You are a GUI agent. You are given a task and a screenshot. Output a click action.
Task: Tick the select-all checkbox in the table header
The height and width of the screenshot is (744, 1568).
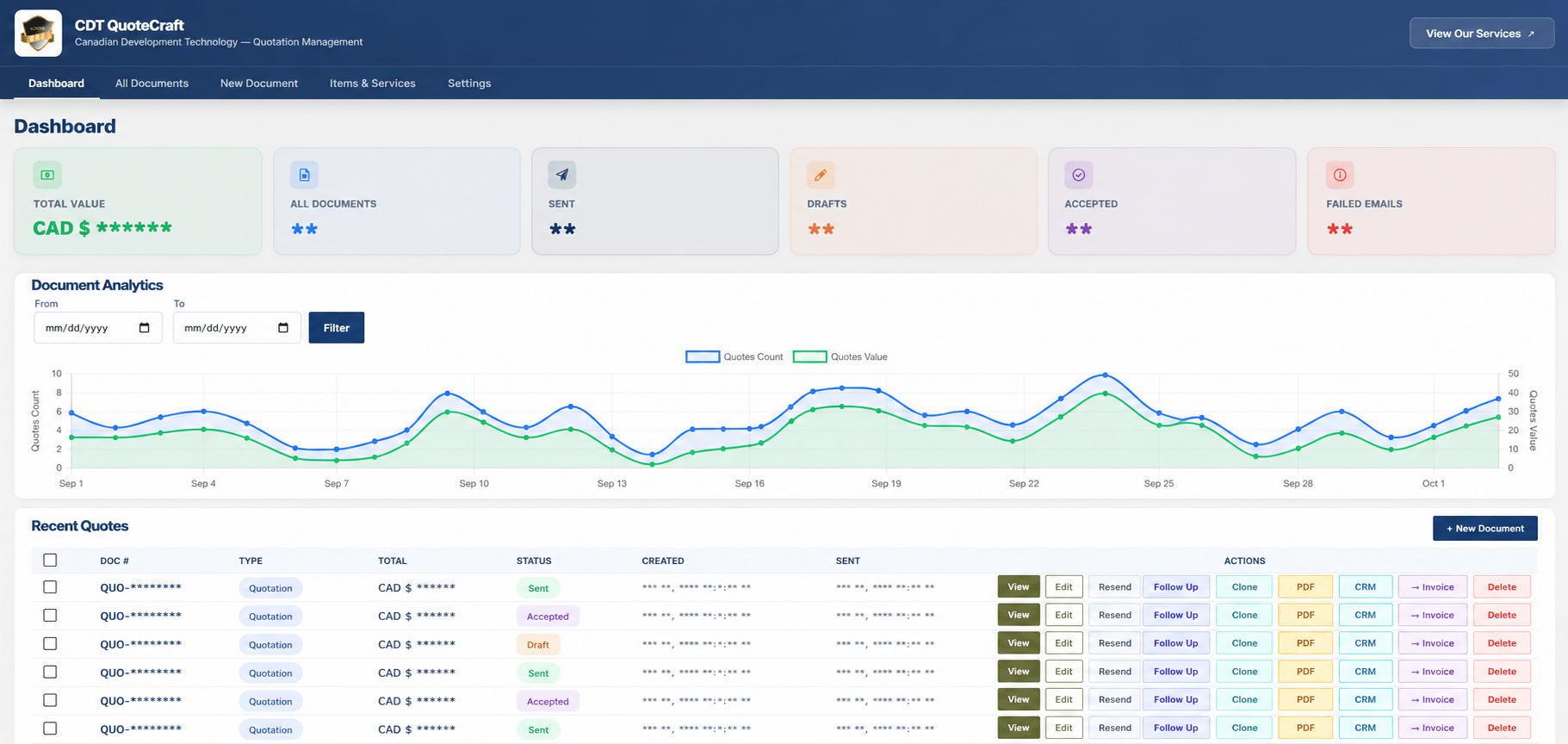(x=50, y=560)
